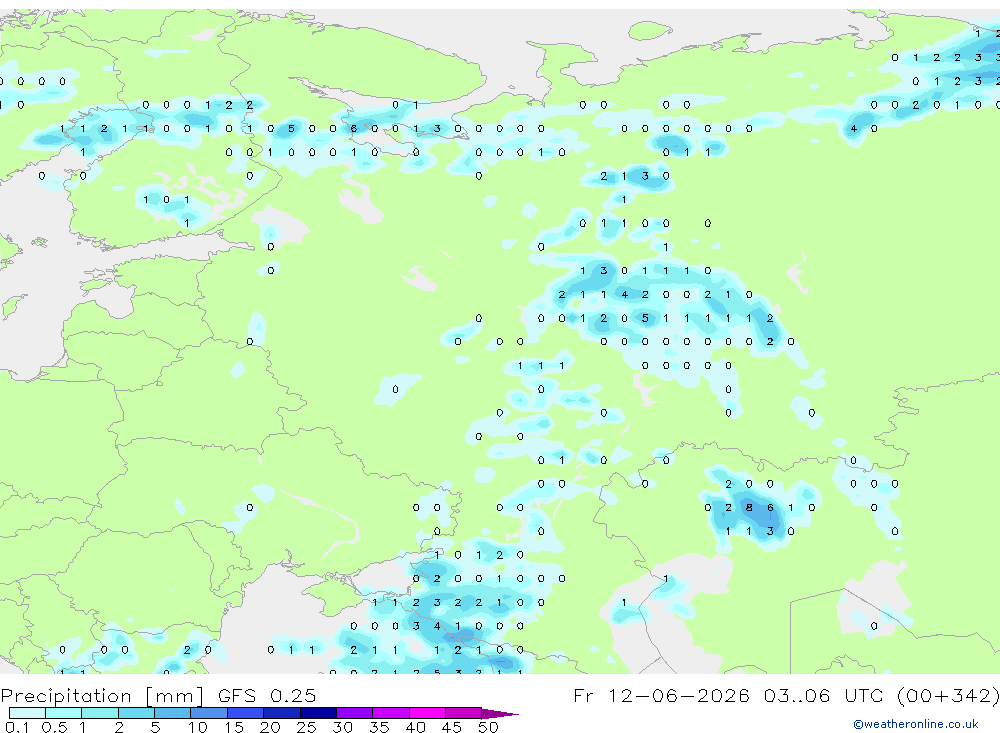Open the weatheronline.co.uk copyright link
Image resolution: width=1000 pixels, height=733 pixels.
(x=915, y=723)
